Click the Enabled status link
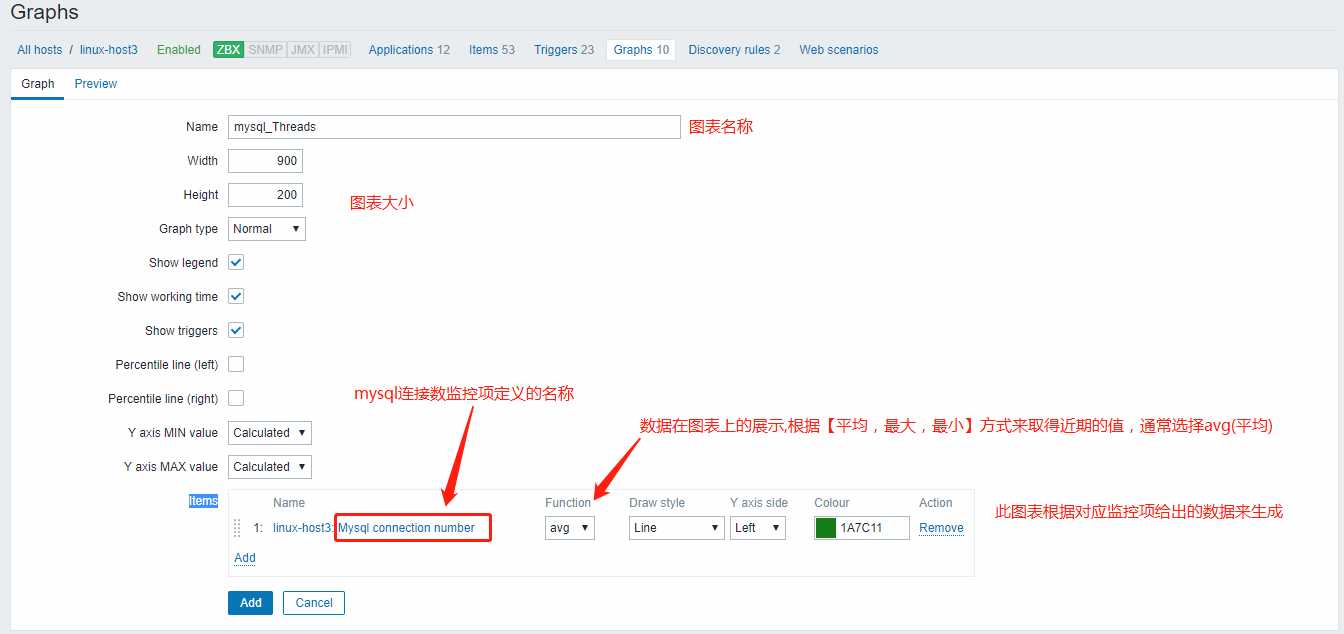Image resolution: width=1344 pixels, height=634 pixels. pyautogui.click(x=179, y=50)
